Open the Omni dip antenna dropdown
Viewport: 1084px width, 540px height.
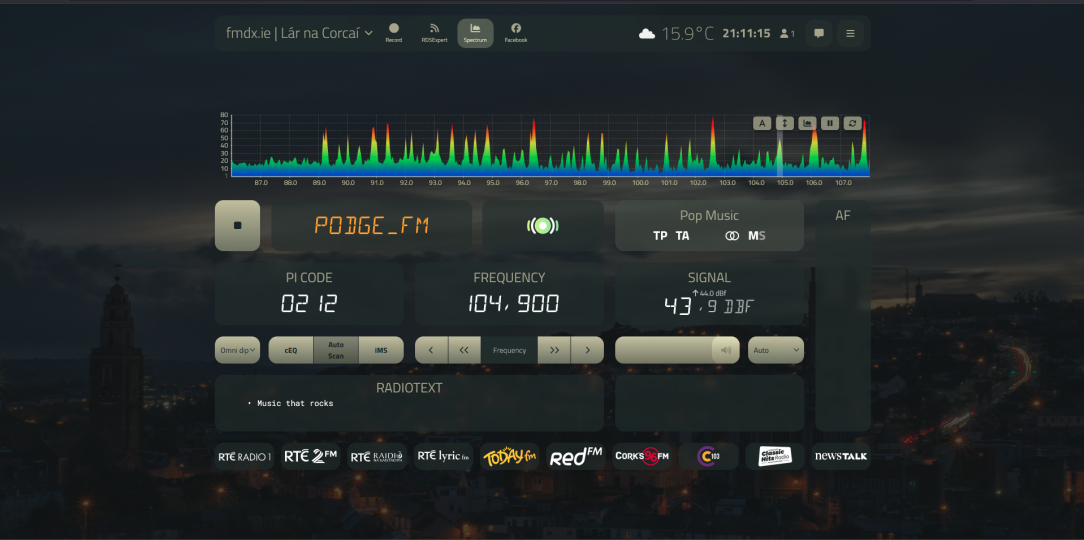(238, 350)
